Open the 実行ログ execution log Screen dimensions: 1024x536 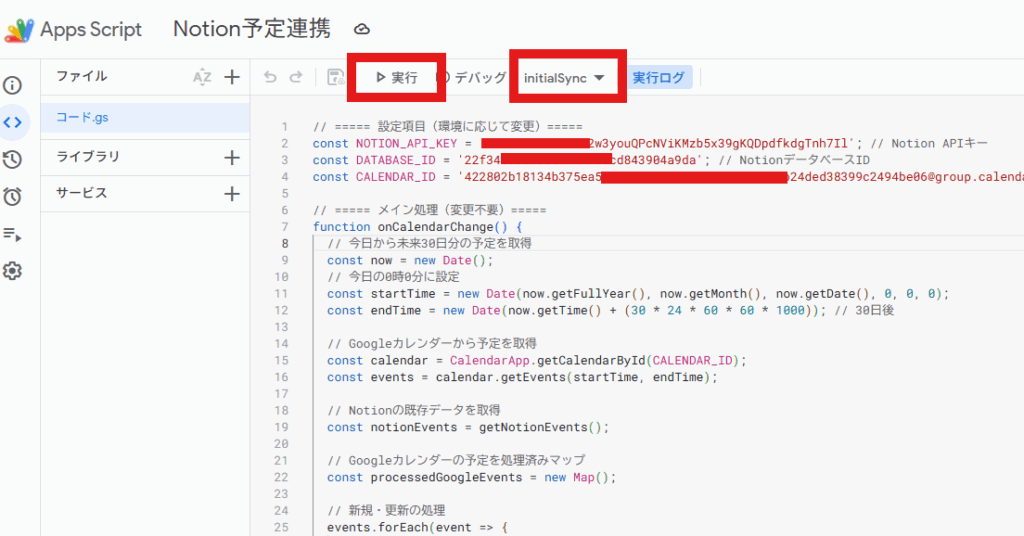(x=658, y=78)
